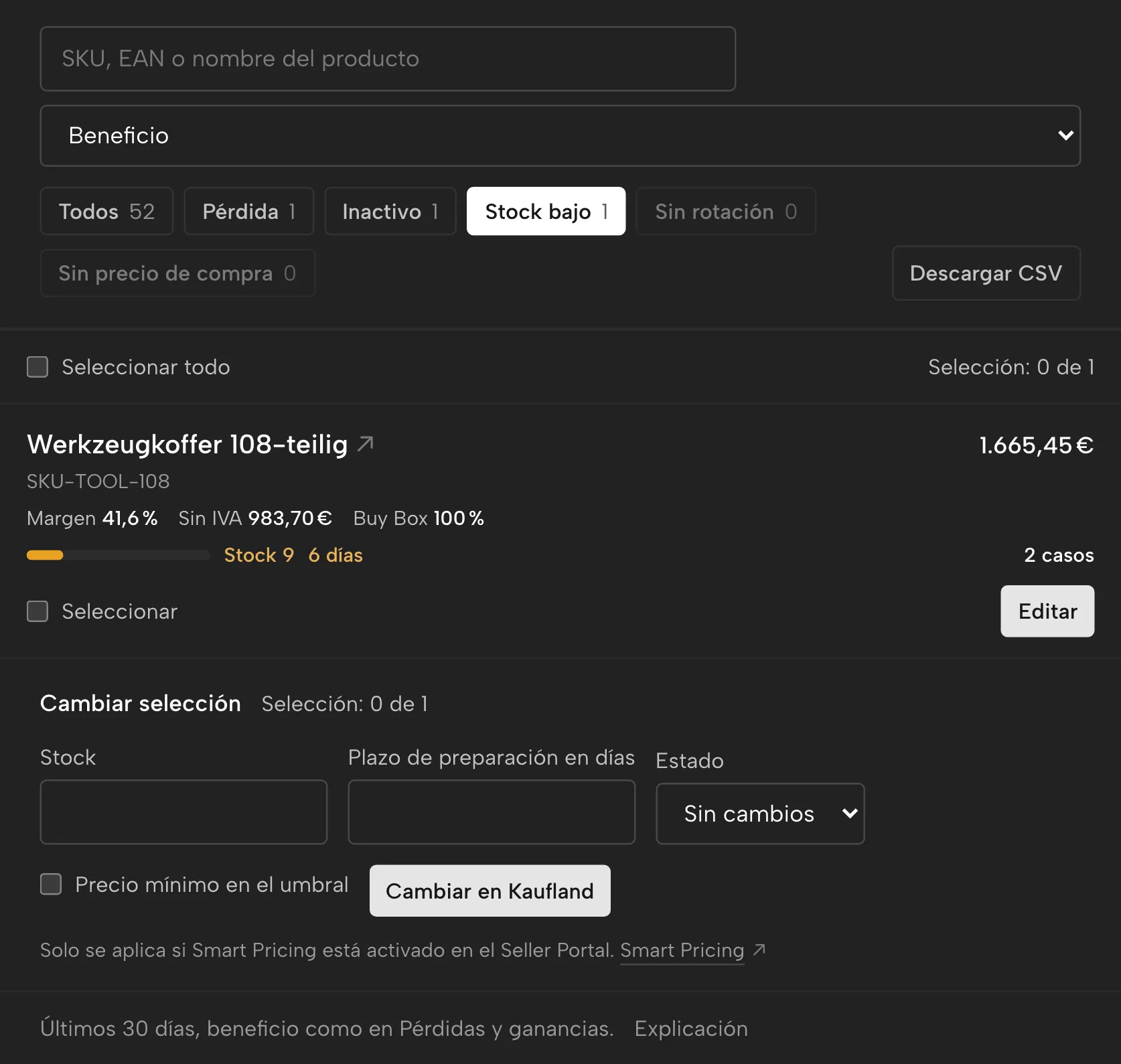Click the arrow icon after Smart Pricing link

759,949
